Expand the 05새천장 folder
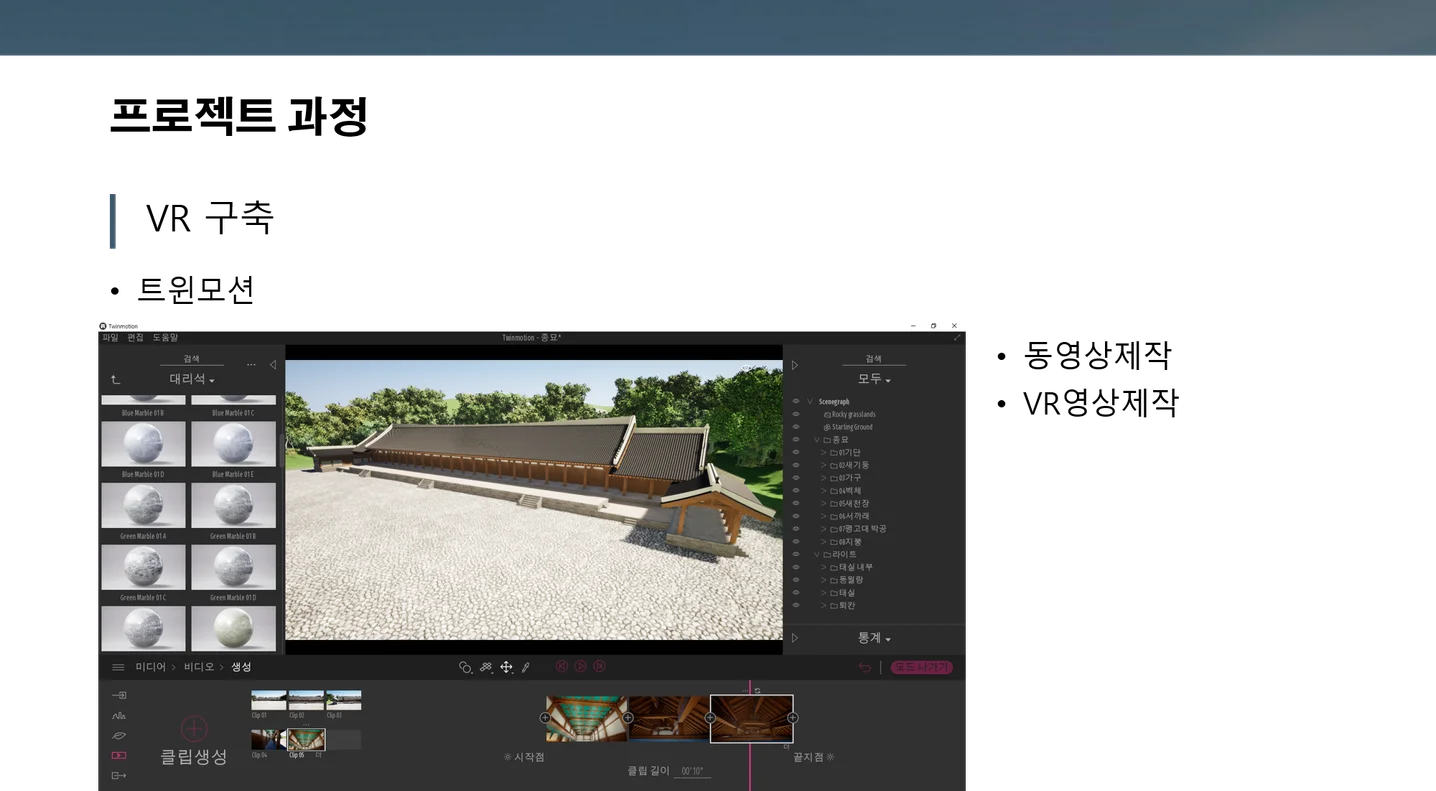The height and width of the screenshot is (791, 1436). 824,503
